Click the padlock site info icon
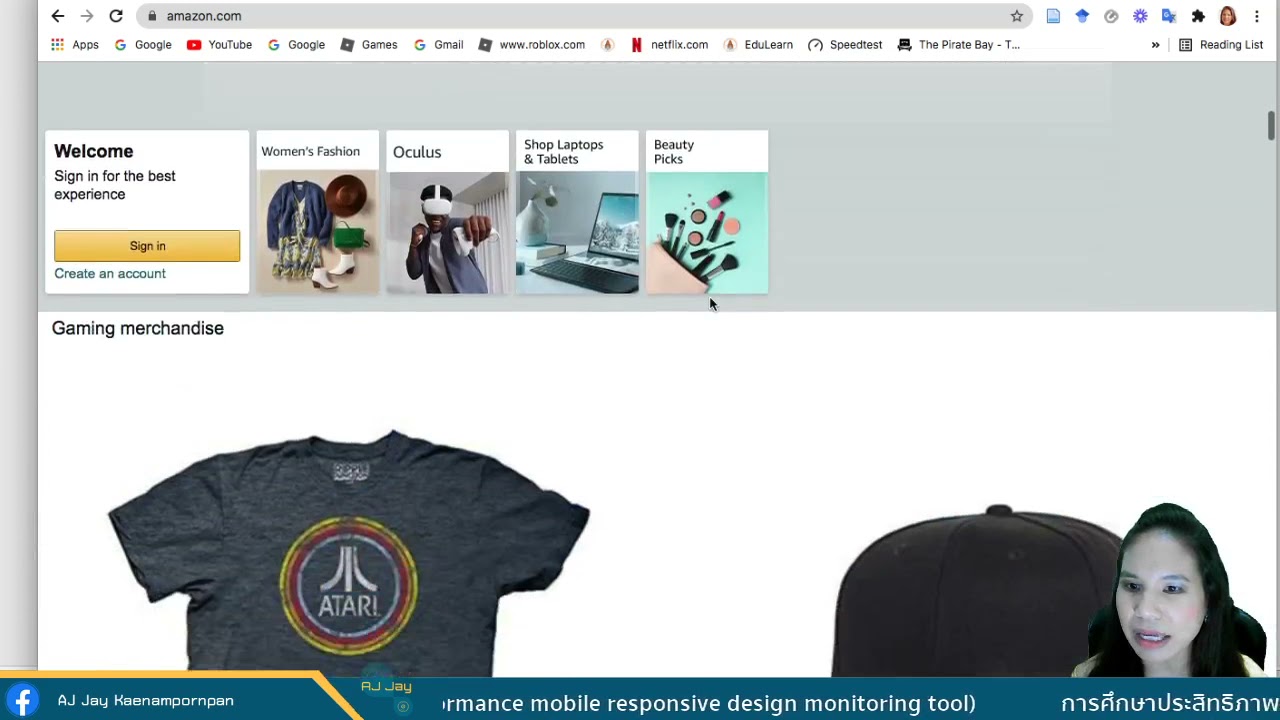This screenshot has height=720, width=1280. [x=151, y=16]
